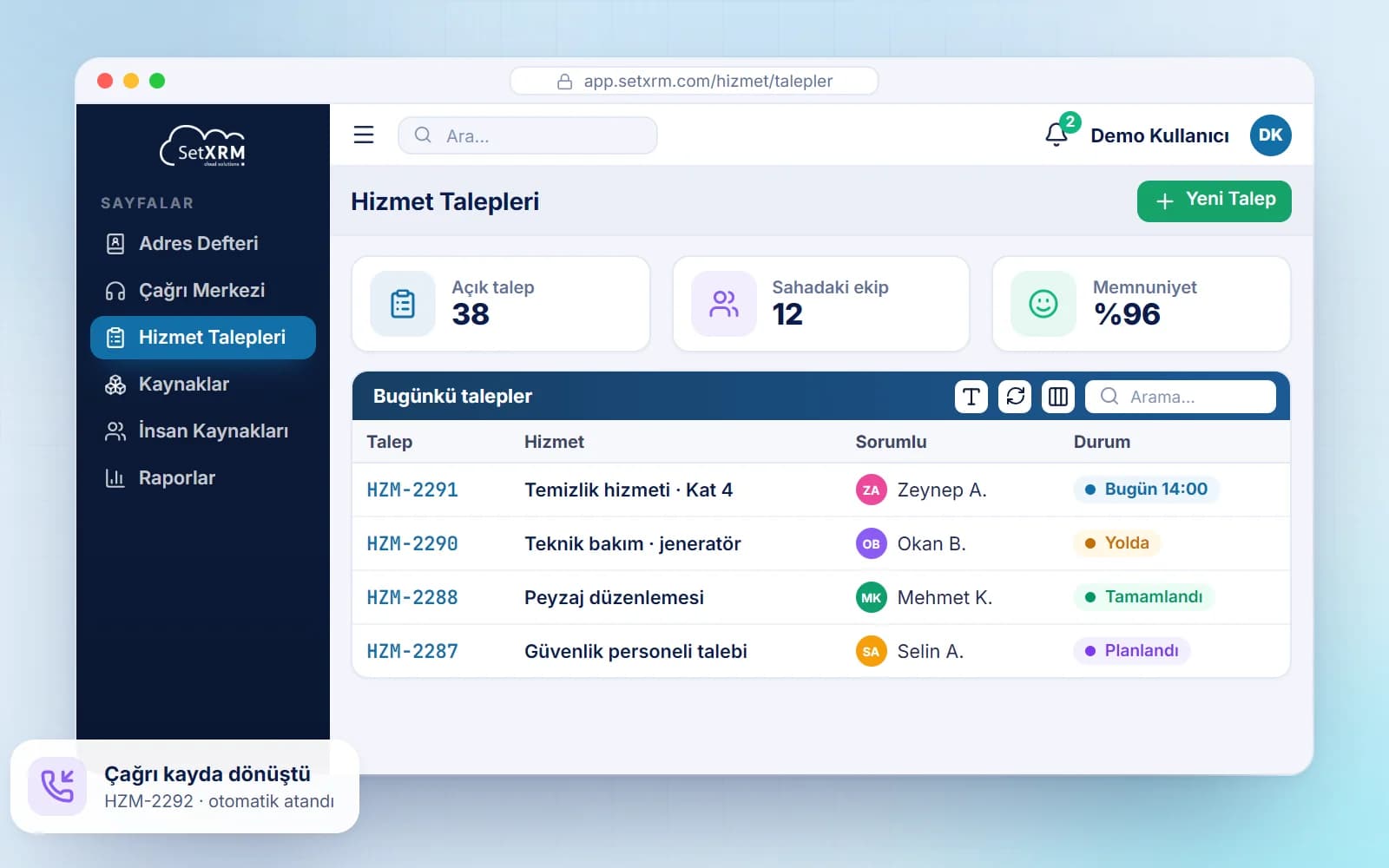Open request HZM-2288 link

coord(412,597)
